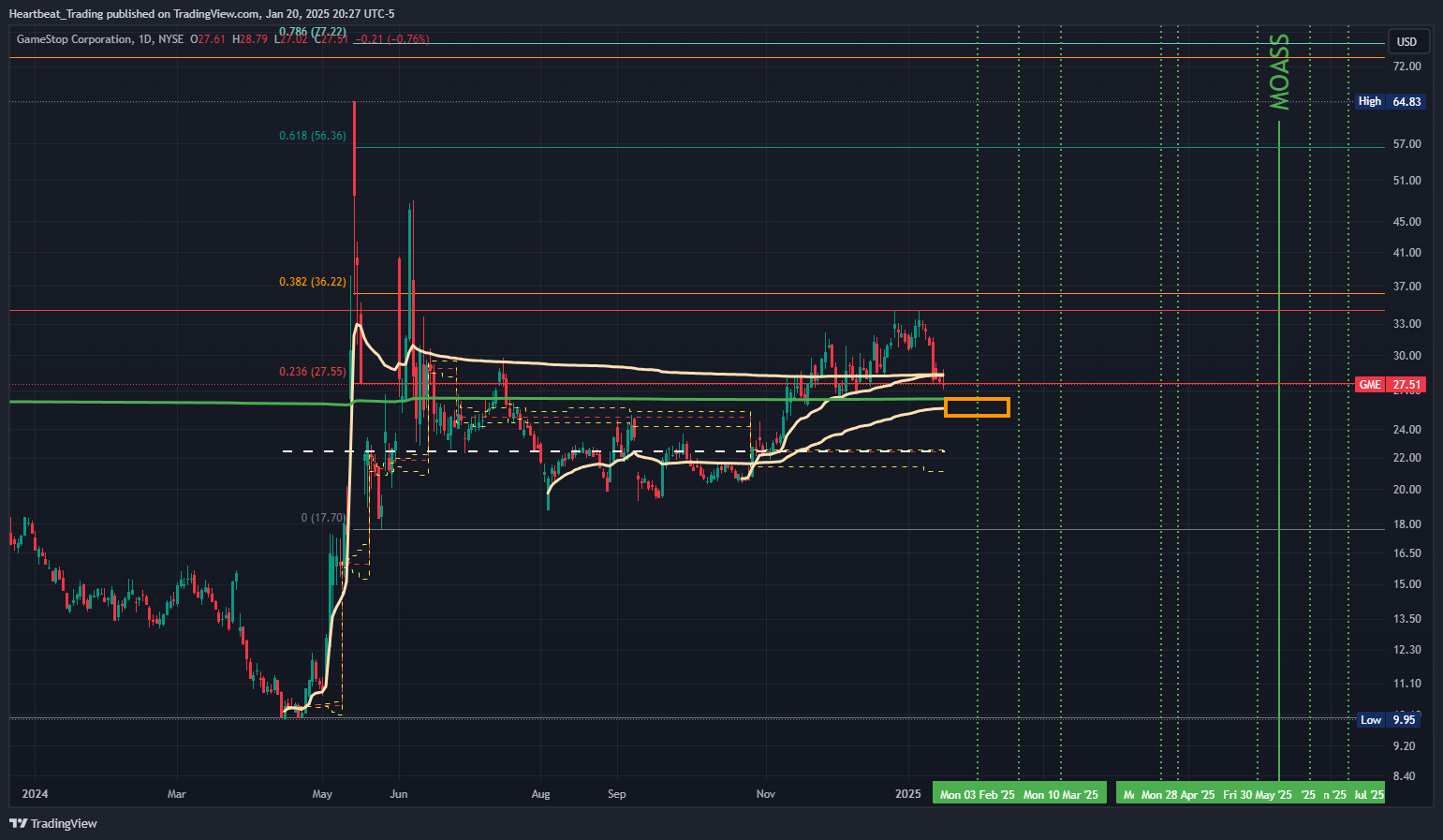
Task: Click the Jul '25 date marker
Action: point(1369,794)
